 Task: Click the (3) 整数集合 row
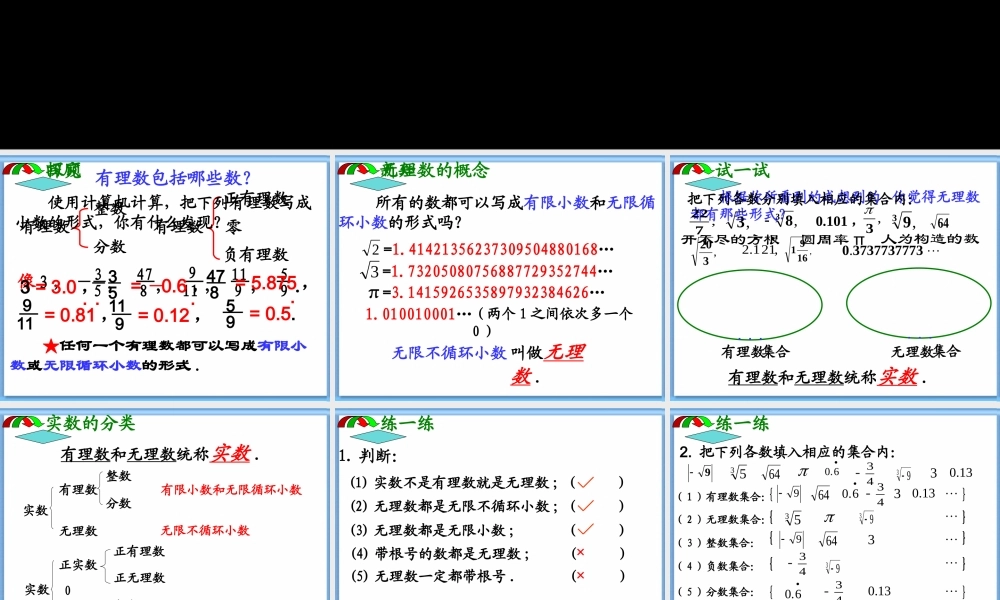pos(822,541)
